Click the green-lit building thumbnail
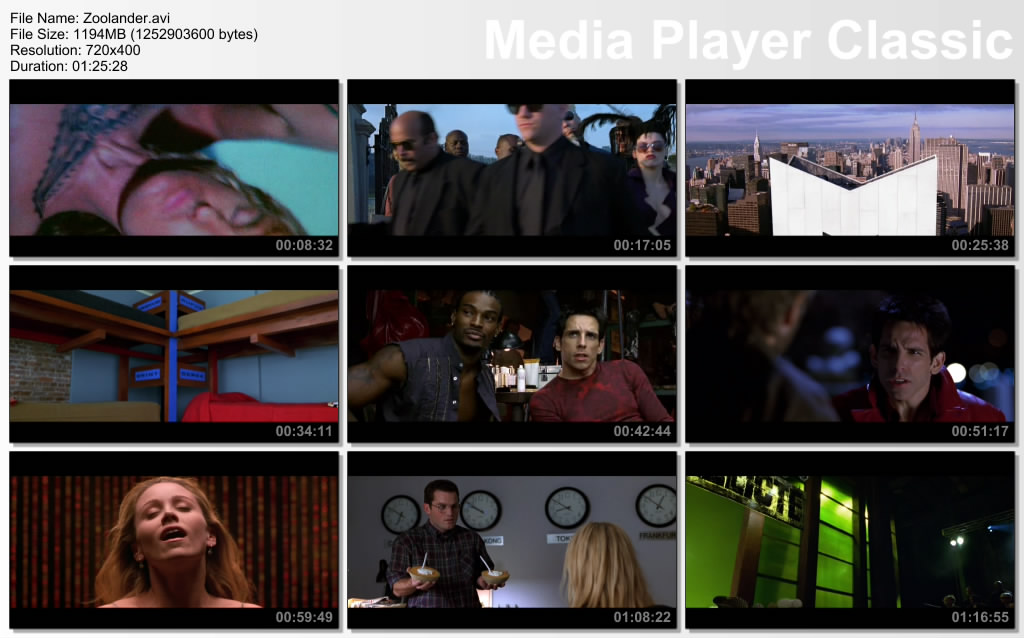1024x638 pixels. pos(849,541)
